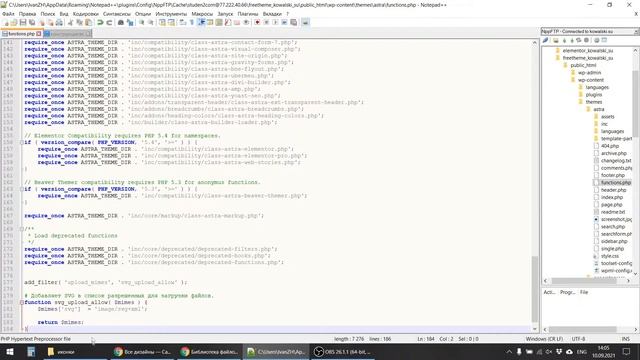Click the Open file toolbar icon
Screen dimensions: 640x360
(x=14, y=22)
